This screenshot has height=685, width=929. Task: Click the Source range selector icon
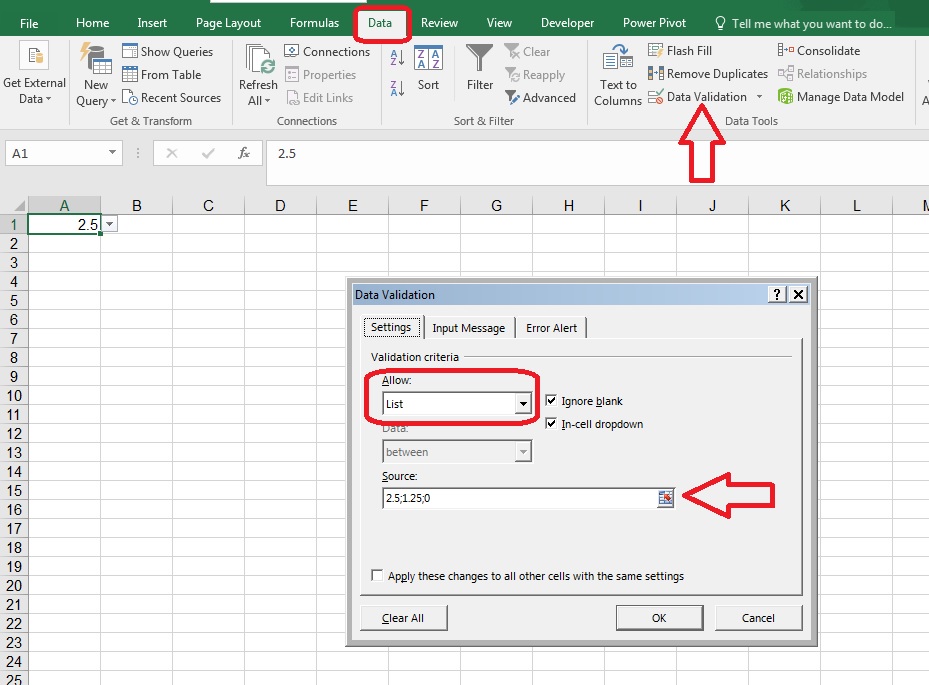[666, 498]
